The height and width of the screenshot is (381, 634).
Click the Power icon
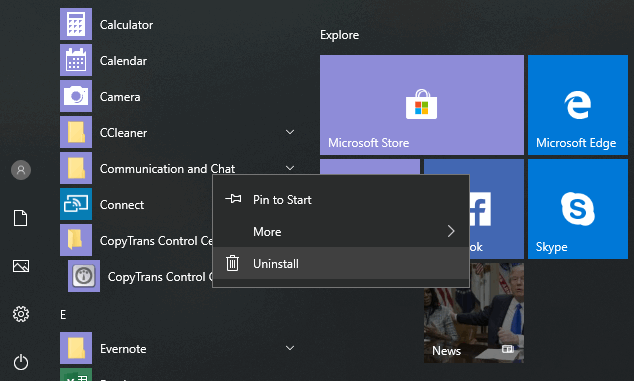tap(21, 362)
